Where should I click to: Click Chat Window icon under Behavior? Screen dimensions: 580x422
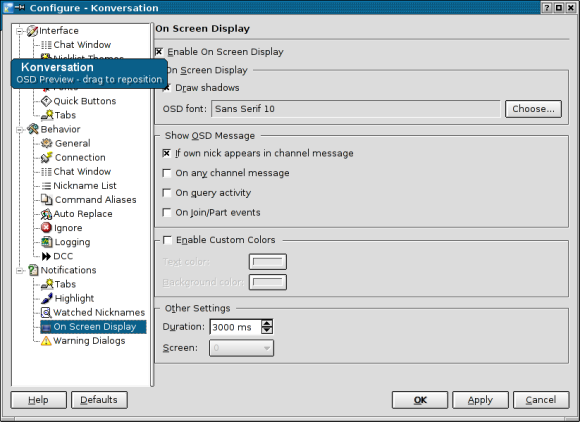tap(46, 172)
